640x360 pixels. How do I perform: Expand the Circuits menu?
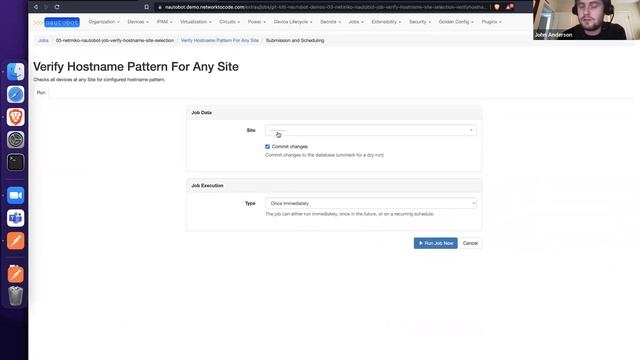pyautogui.click(x=229, y=22)
